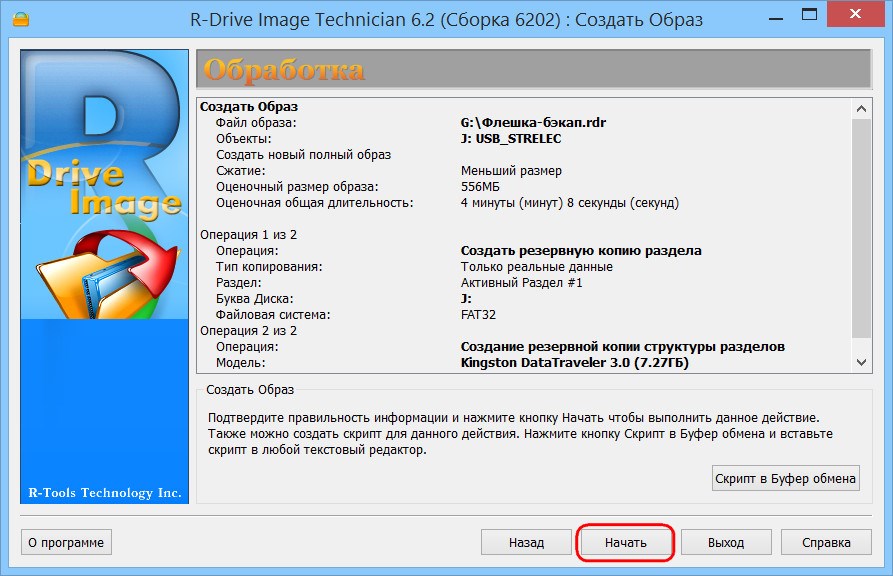Select the Файл образа row
This screenshot has height=576, width=893.
(x=524, y=122)
